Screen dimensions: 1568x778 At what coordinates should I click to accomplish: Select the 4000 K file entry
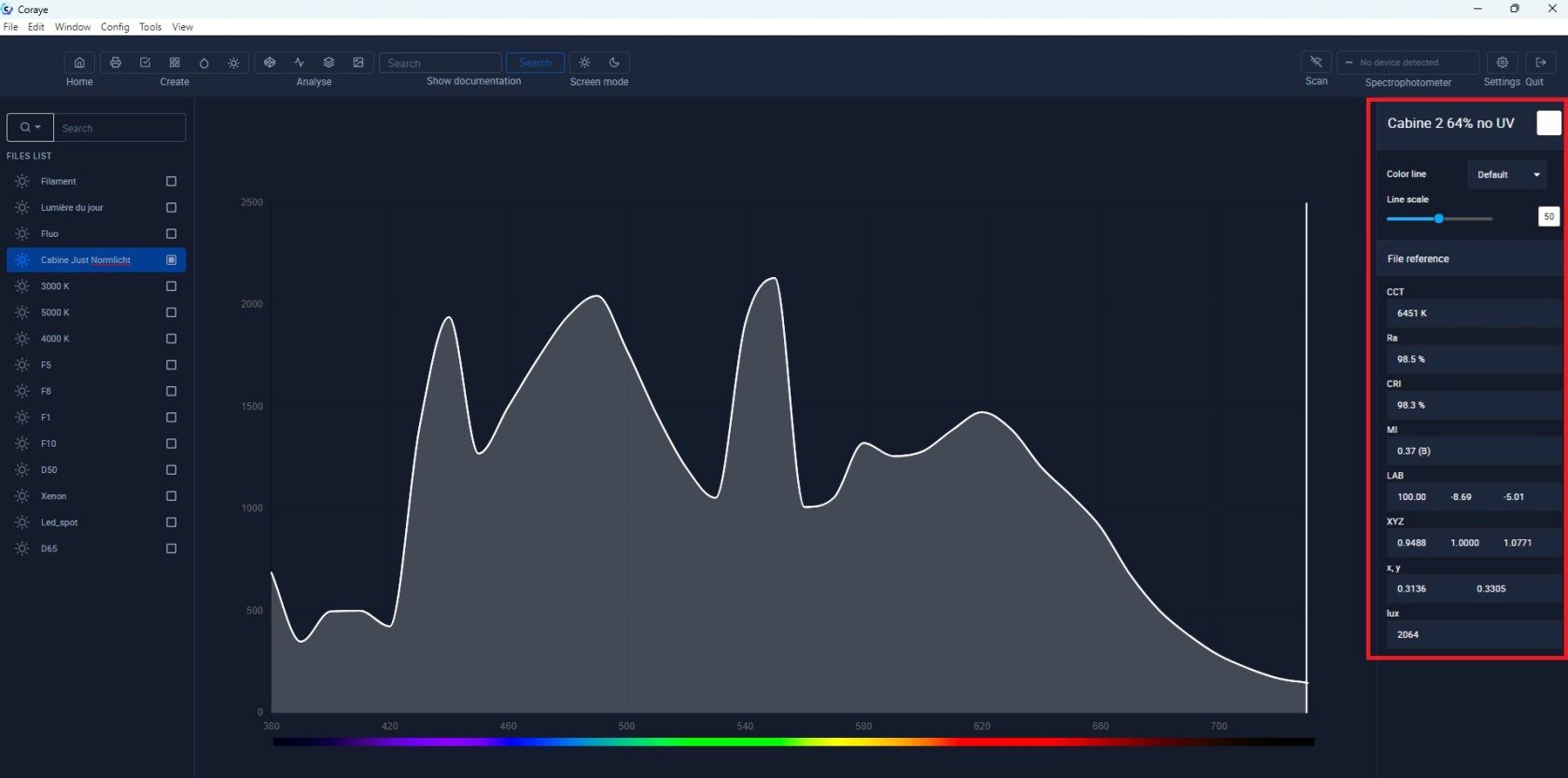(96, 339)
